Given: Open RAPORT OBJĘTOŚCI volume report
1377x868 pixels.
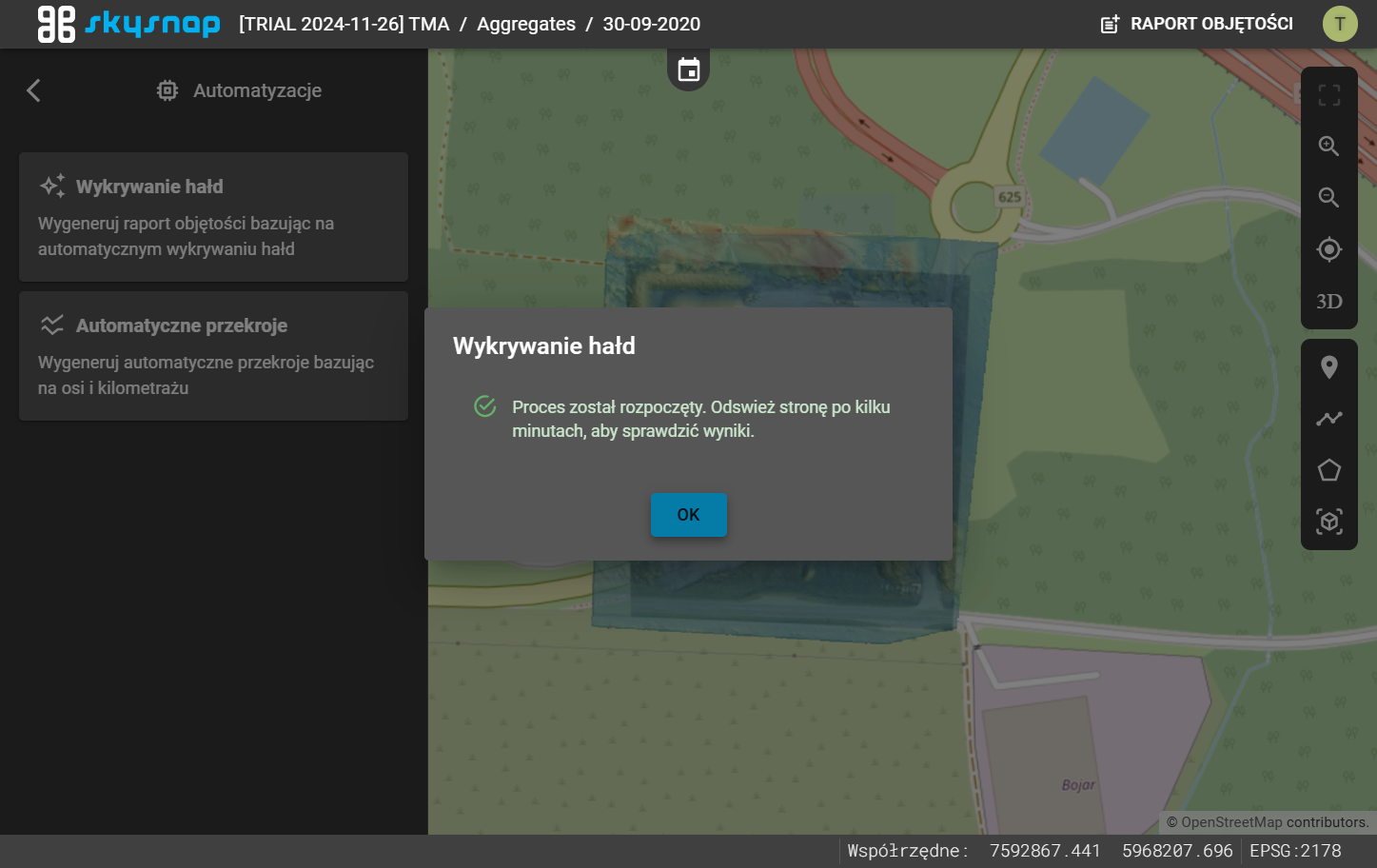Looking at the screenshot, I should pos(1196,24).
